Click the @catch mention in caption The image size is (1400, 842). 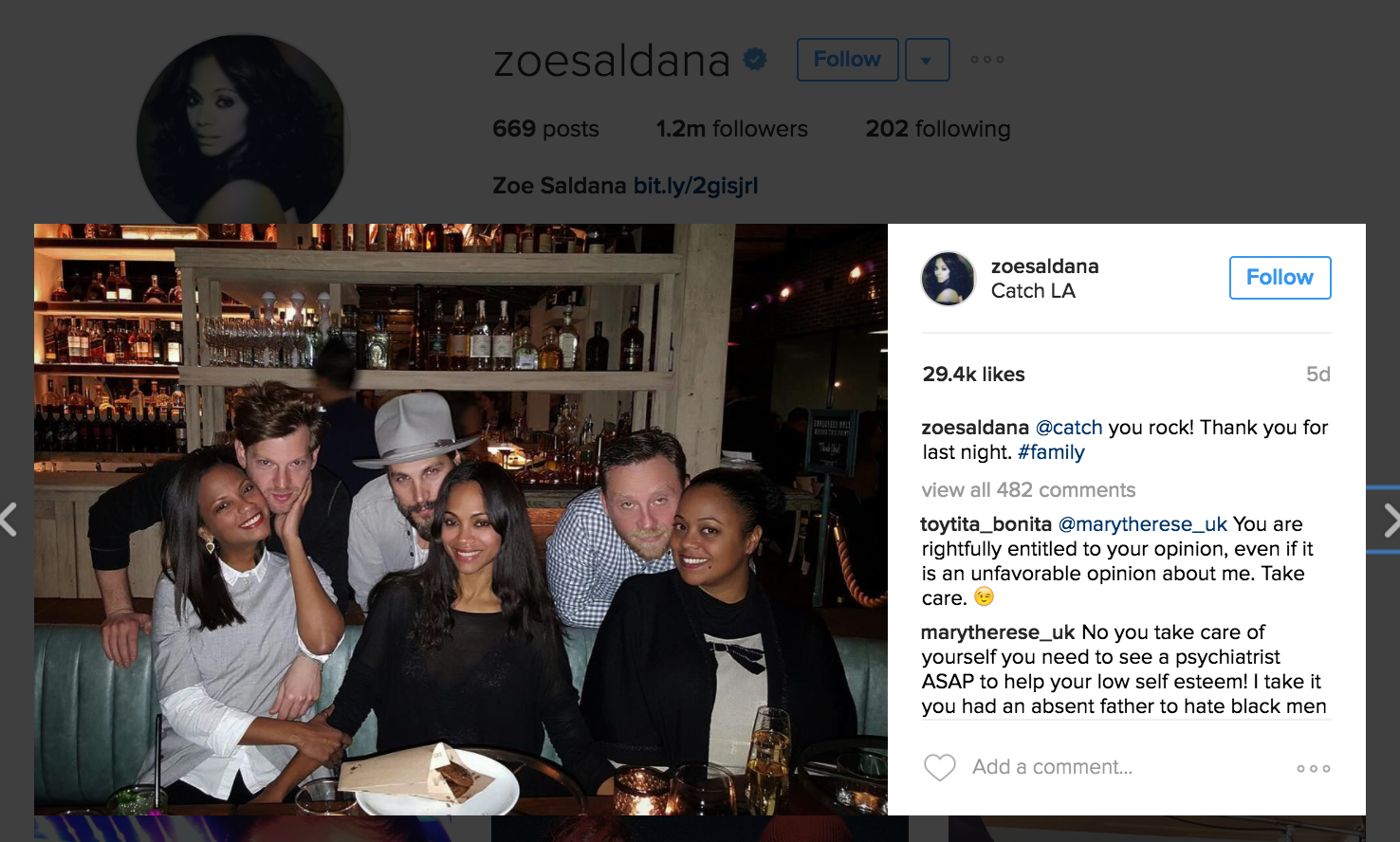click(1069, 428)
